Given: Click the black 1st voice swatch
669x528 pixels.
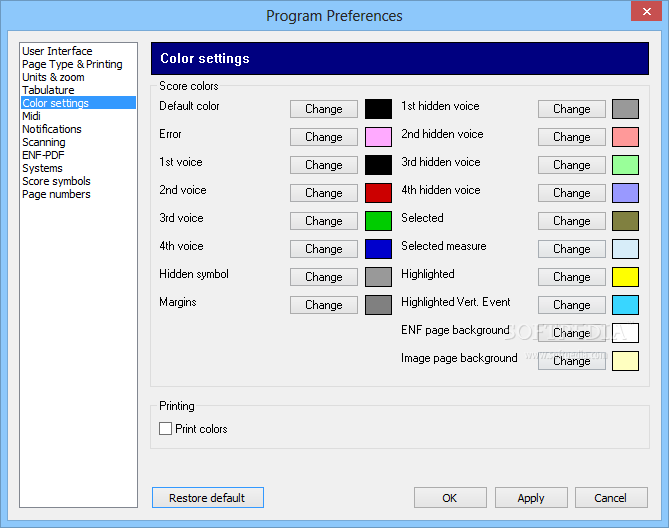Looking at the screenshot, I should click(x=378, y=165).
